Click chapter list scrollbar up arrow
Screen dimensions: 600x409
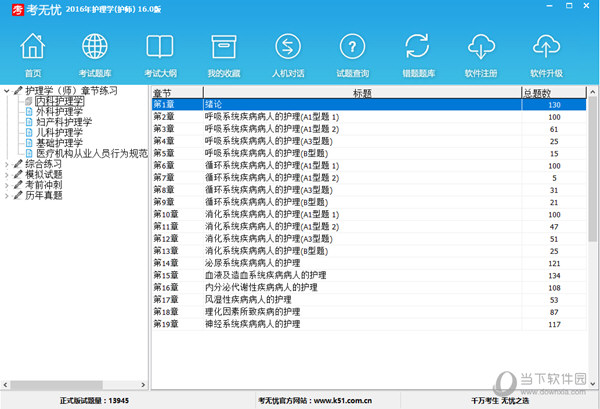[593, 92]
